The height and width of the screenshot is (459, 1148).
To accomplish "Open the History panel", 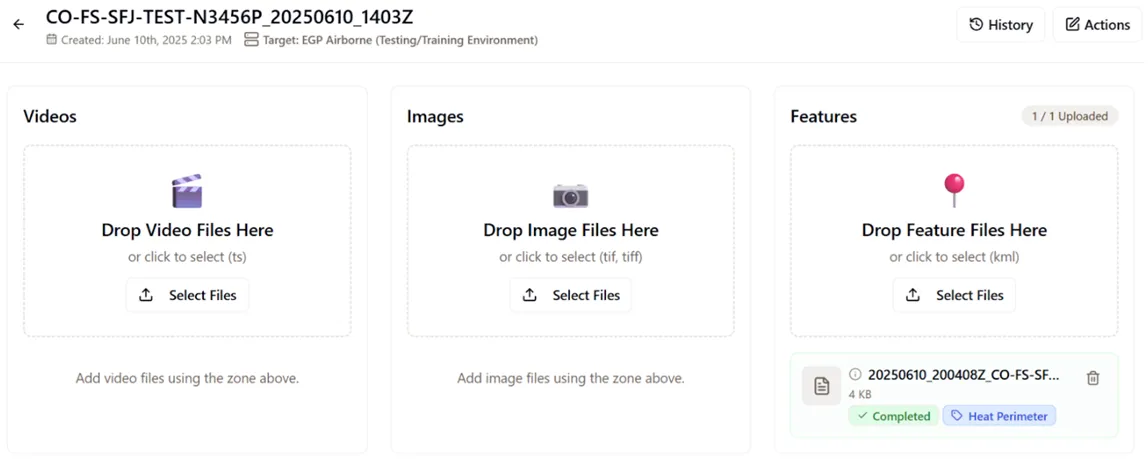I will pyautogui.click(x=1000, y=25).
